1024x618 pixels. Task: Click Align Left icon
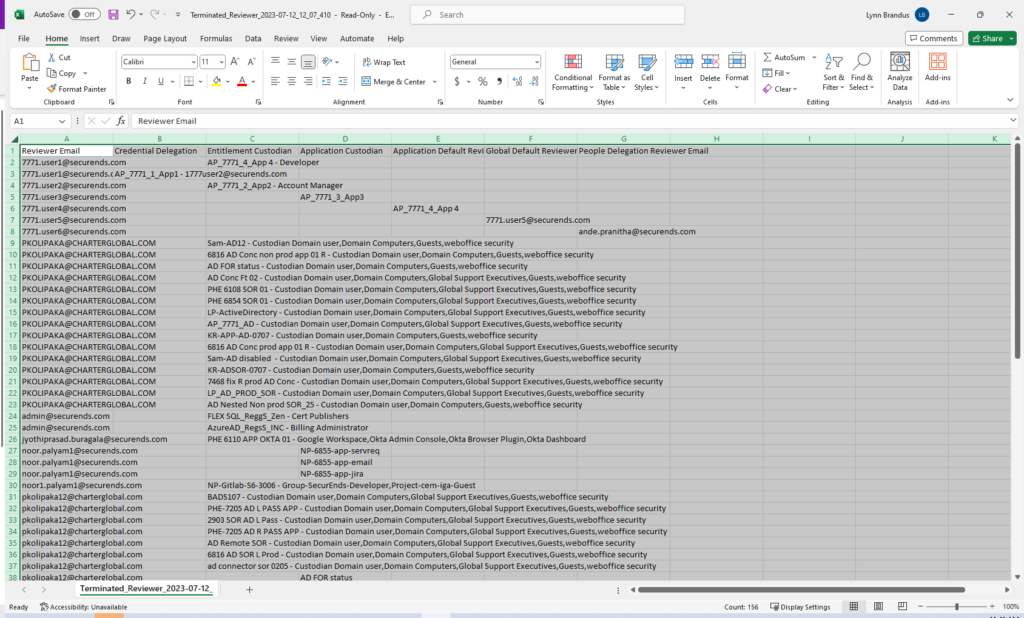click(x=276, y=82)
